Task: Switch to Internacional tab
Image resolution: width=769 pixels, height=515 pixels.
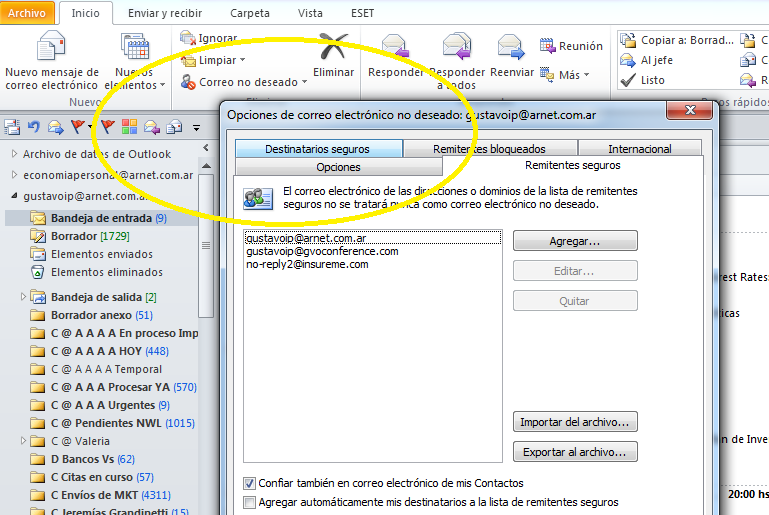Action: 640,149
